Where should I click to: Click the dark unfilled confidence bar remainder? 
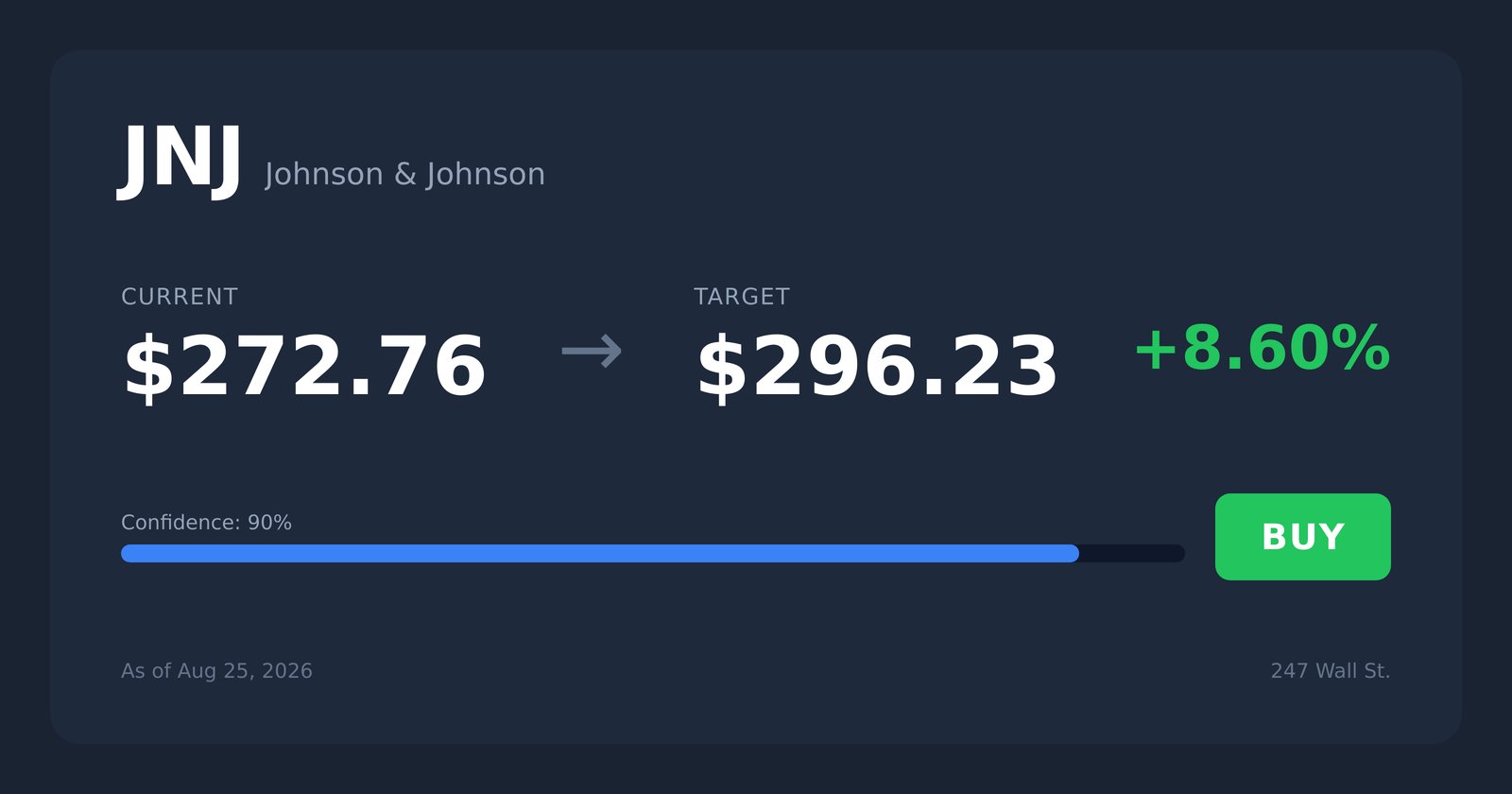[1132, 553]
